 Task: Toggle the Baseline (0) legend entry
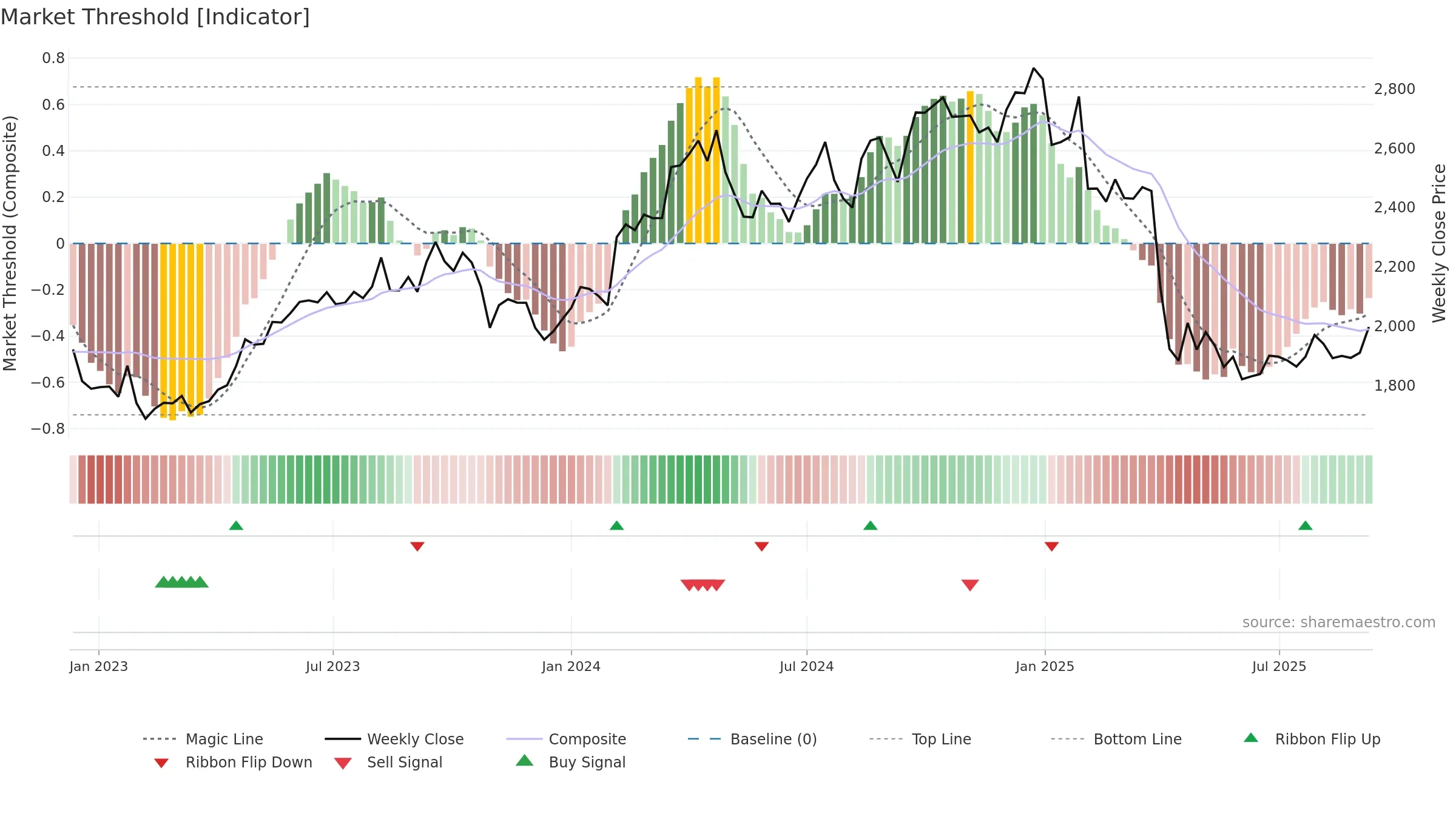pos(752,739)
